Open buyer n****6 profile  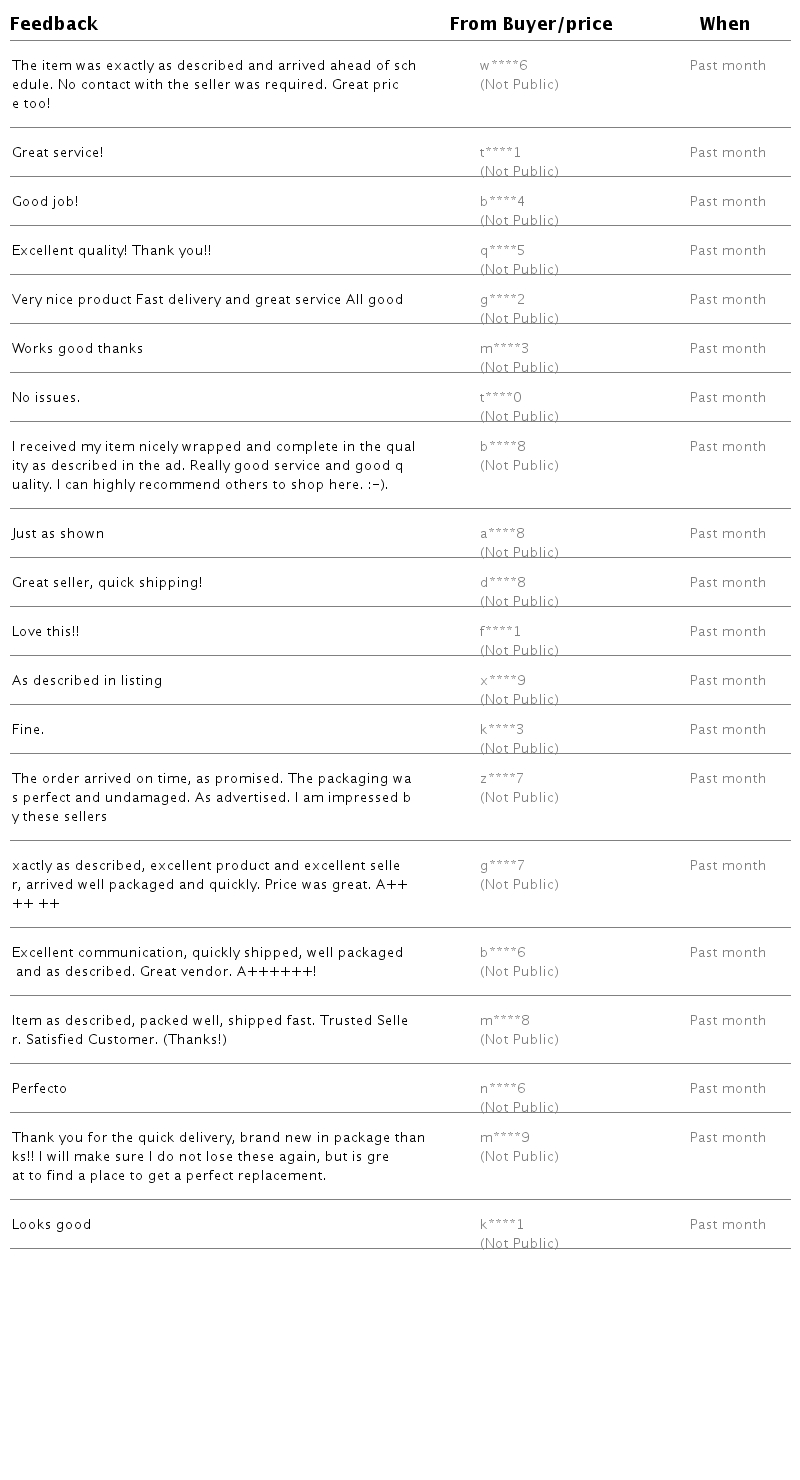point(502,1089)
